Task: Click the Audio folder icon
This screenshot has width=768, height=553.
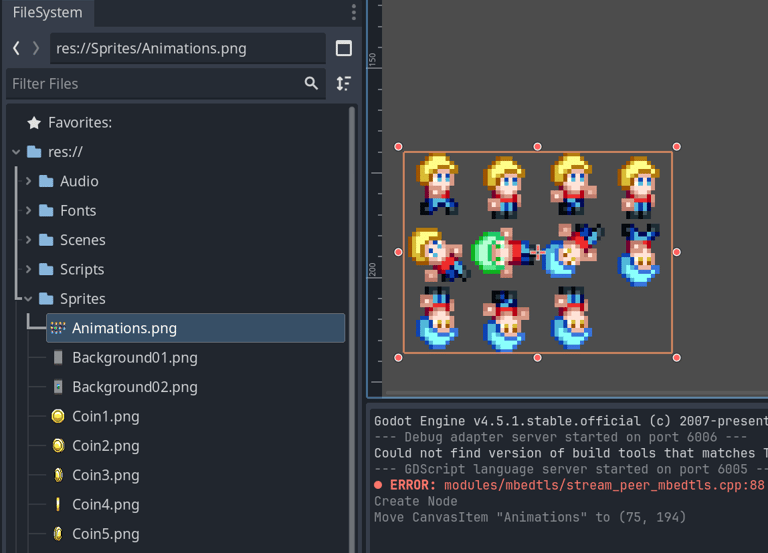Action: tap(46, 181)
